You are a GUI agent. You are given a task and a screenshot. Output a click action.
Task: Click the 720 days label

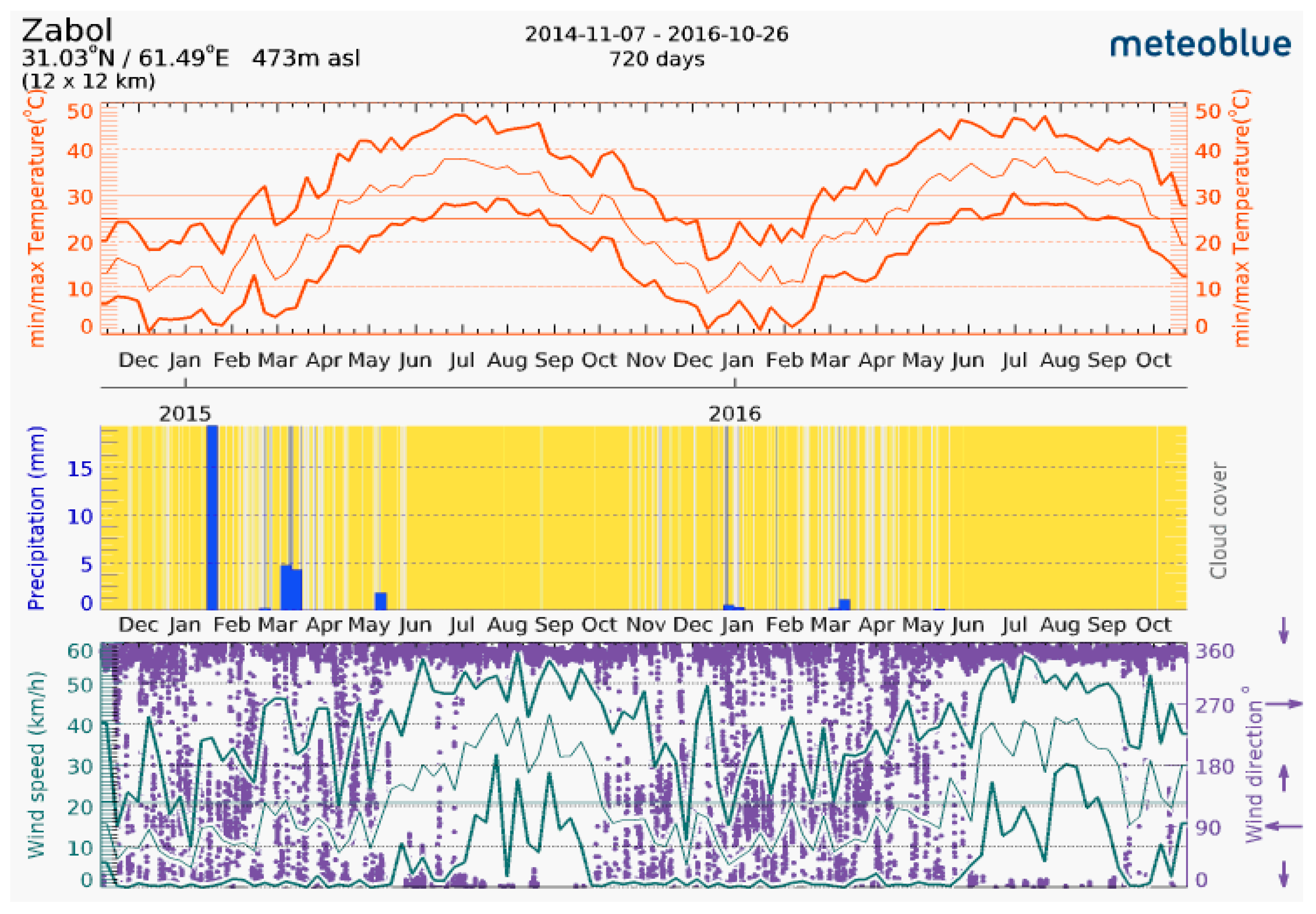point(657,59)
